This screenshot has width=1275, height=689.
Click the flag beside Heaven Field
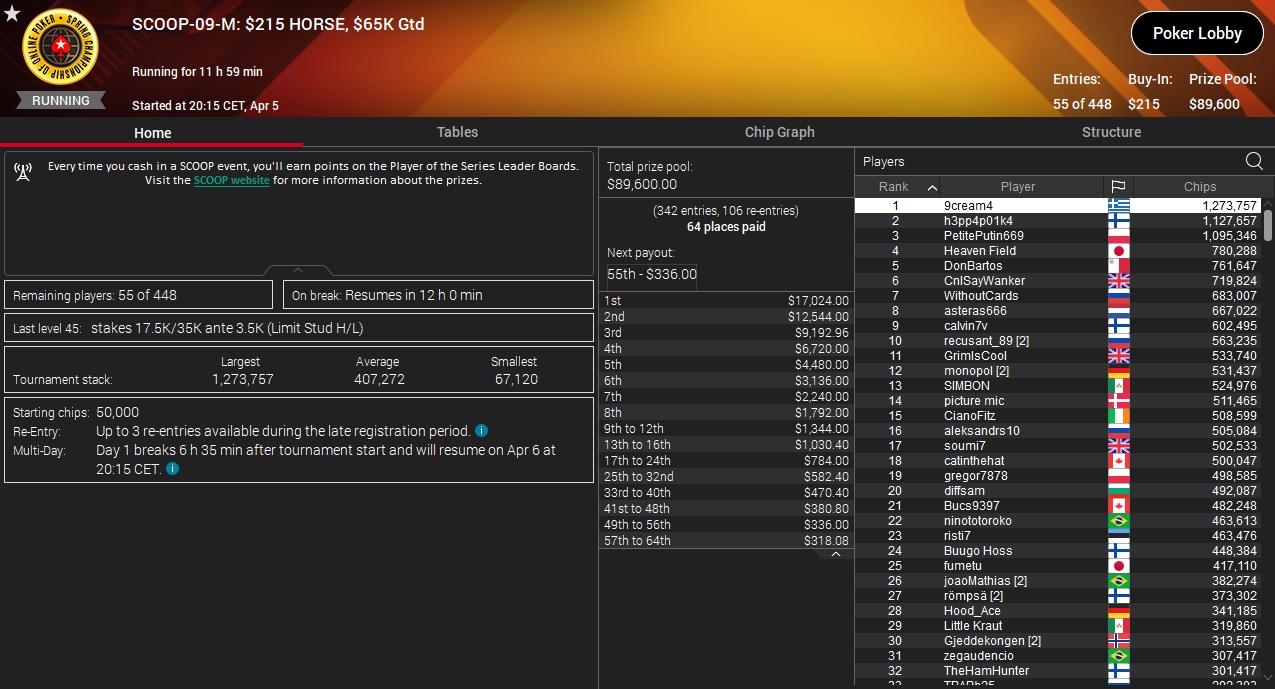click(1118, 251)
